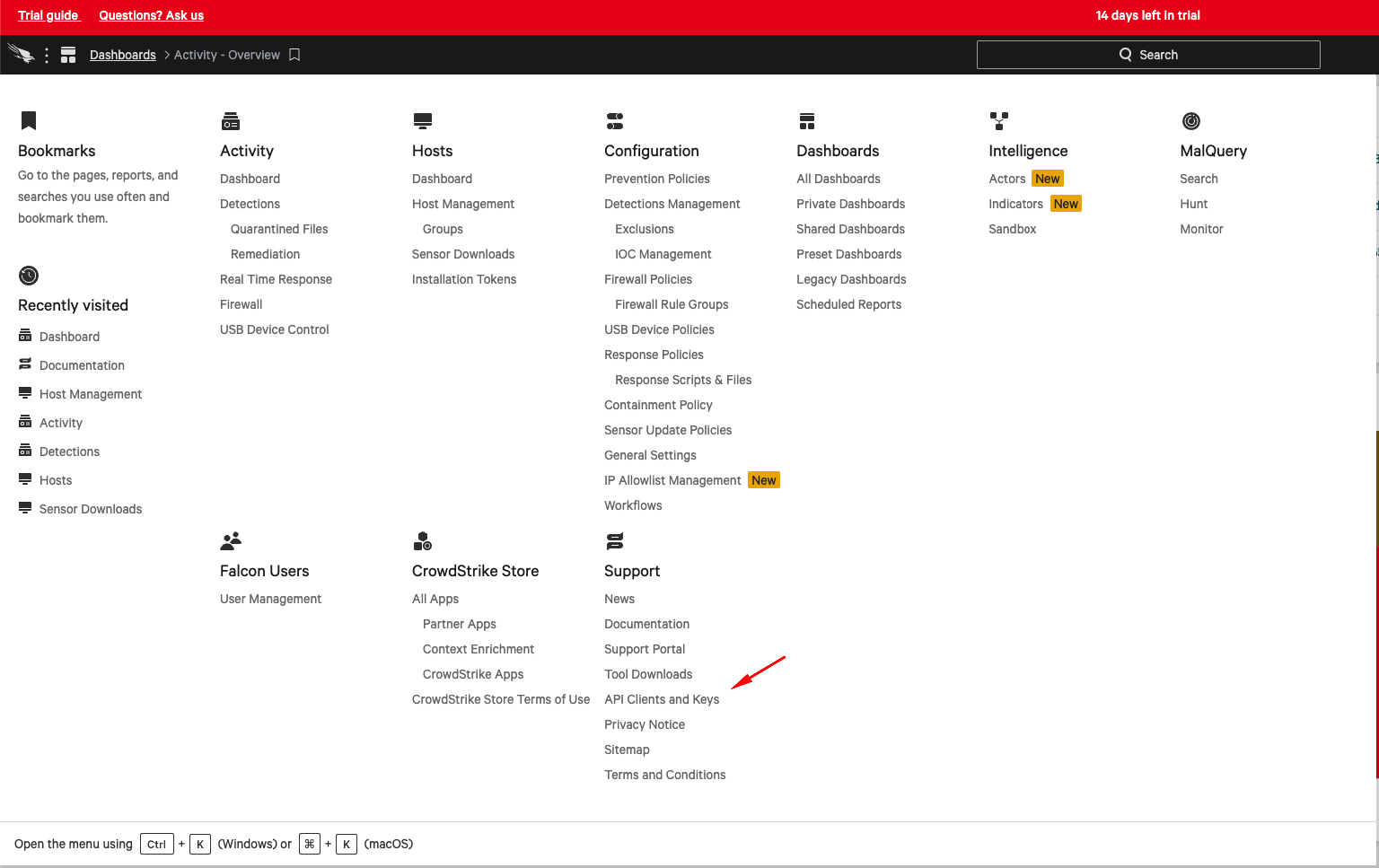1379x868 pixels.
Task: Open Partner Apps in CrowdStrike Store
Action: coord(459,624)
